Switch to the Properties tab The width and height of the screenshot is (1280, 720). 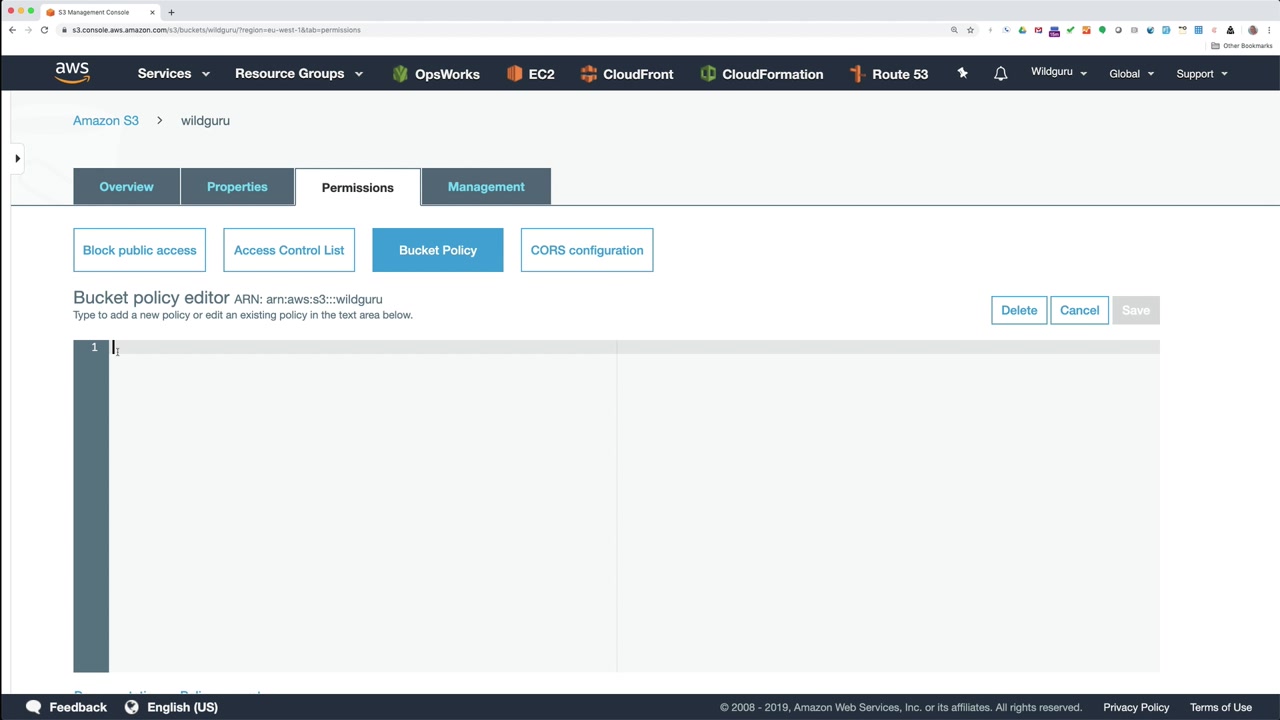click(237, 187)
